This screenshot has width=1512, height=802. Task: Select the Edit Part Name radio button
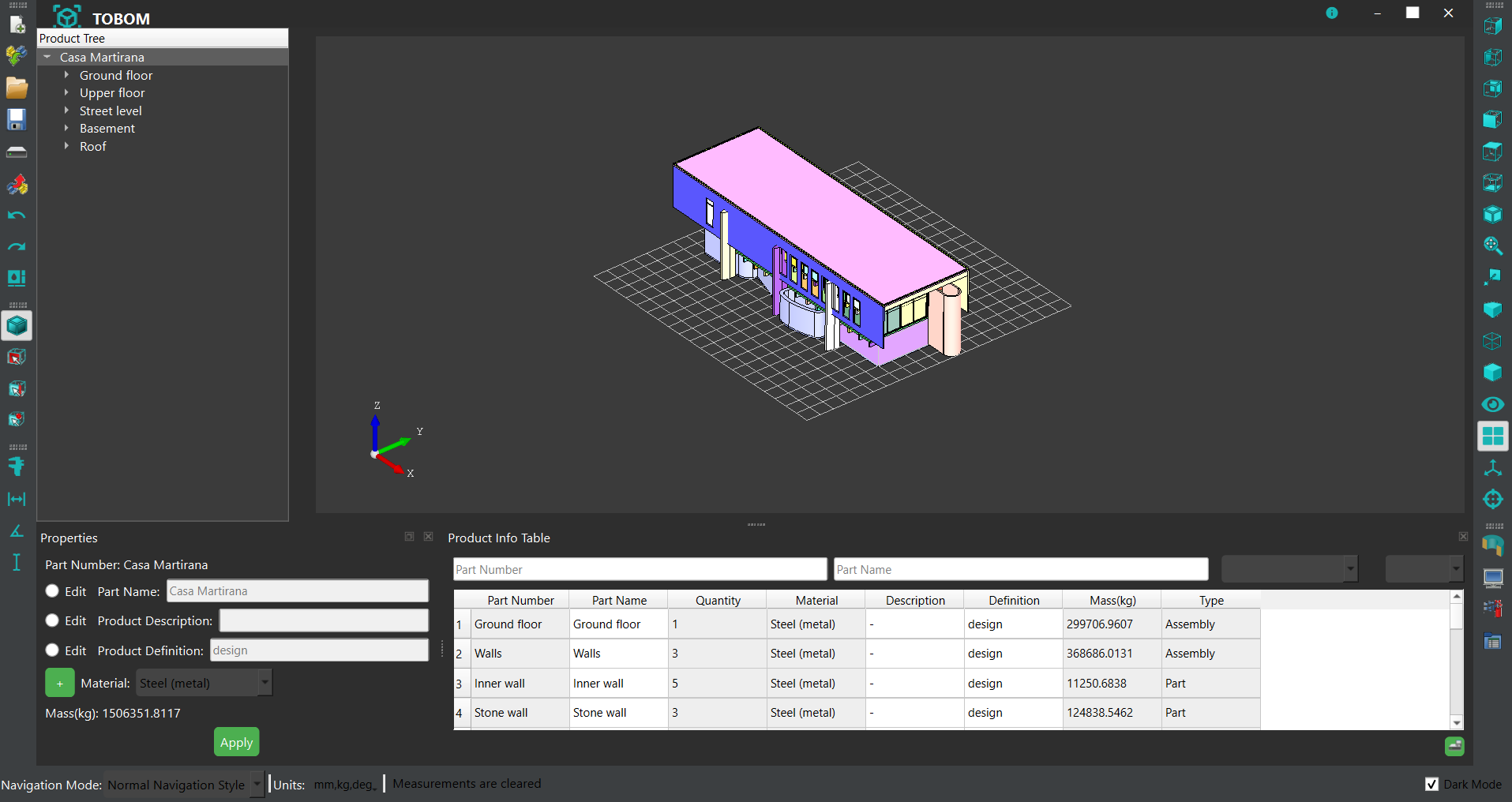52,591
